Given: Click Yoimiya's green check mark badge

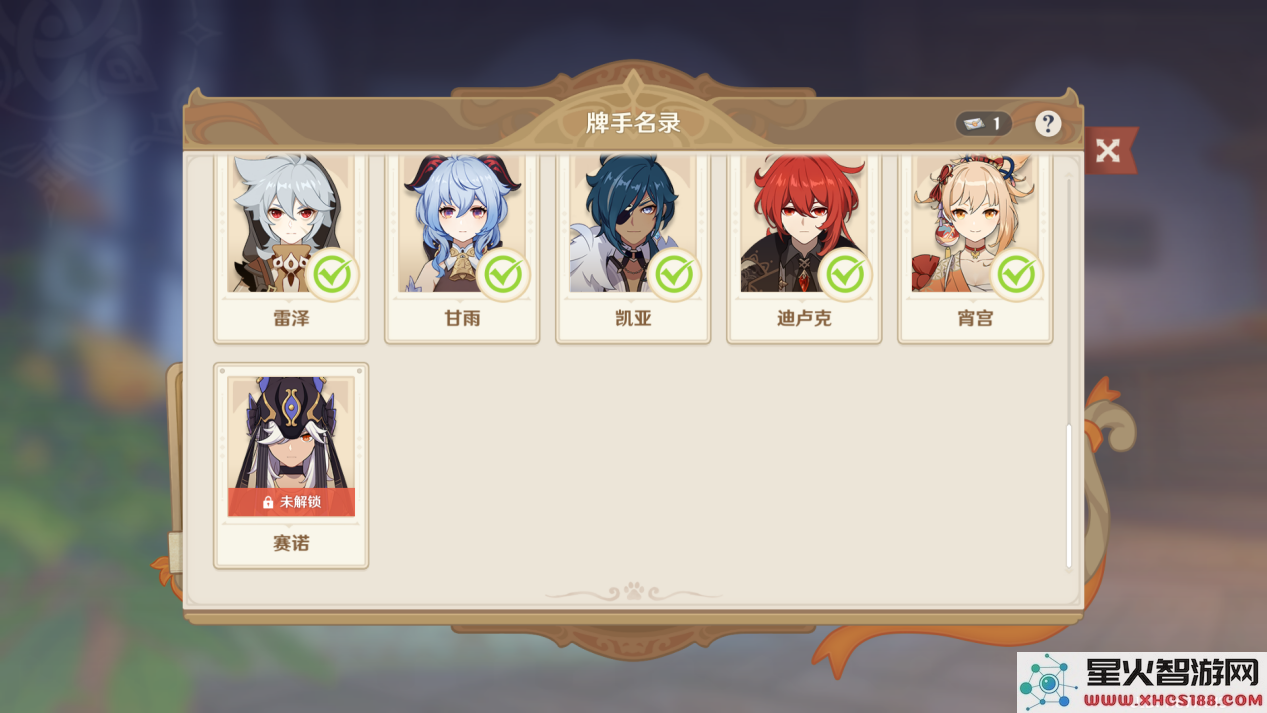Looking at the screenshot, I should pos(1017,274).
